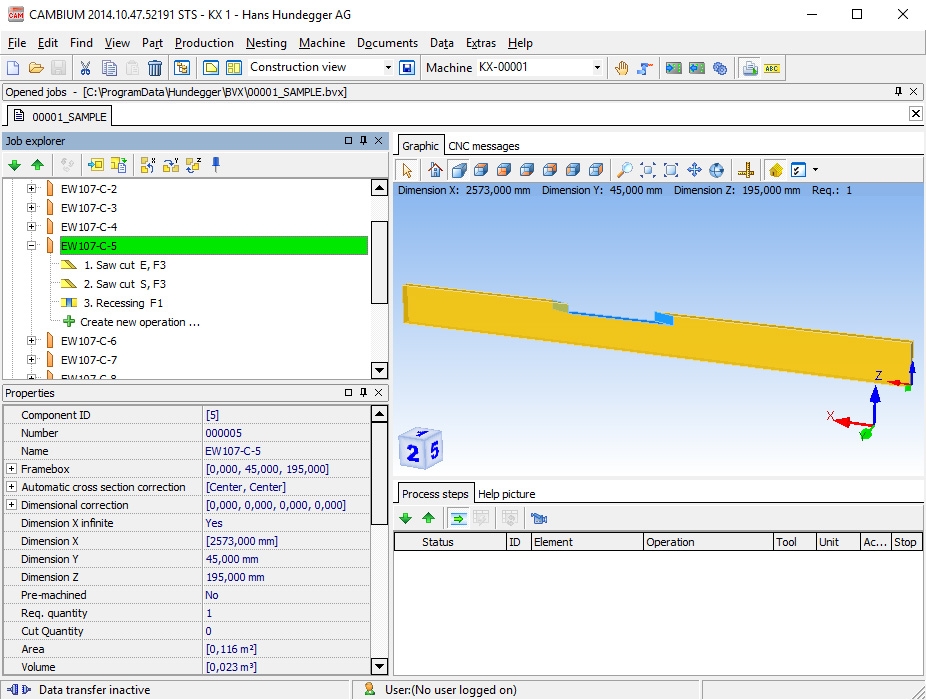Click the Copy icon in main toolbar

coord(109,68)
